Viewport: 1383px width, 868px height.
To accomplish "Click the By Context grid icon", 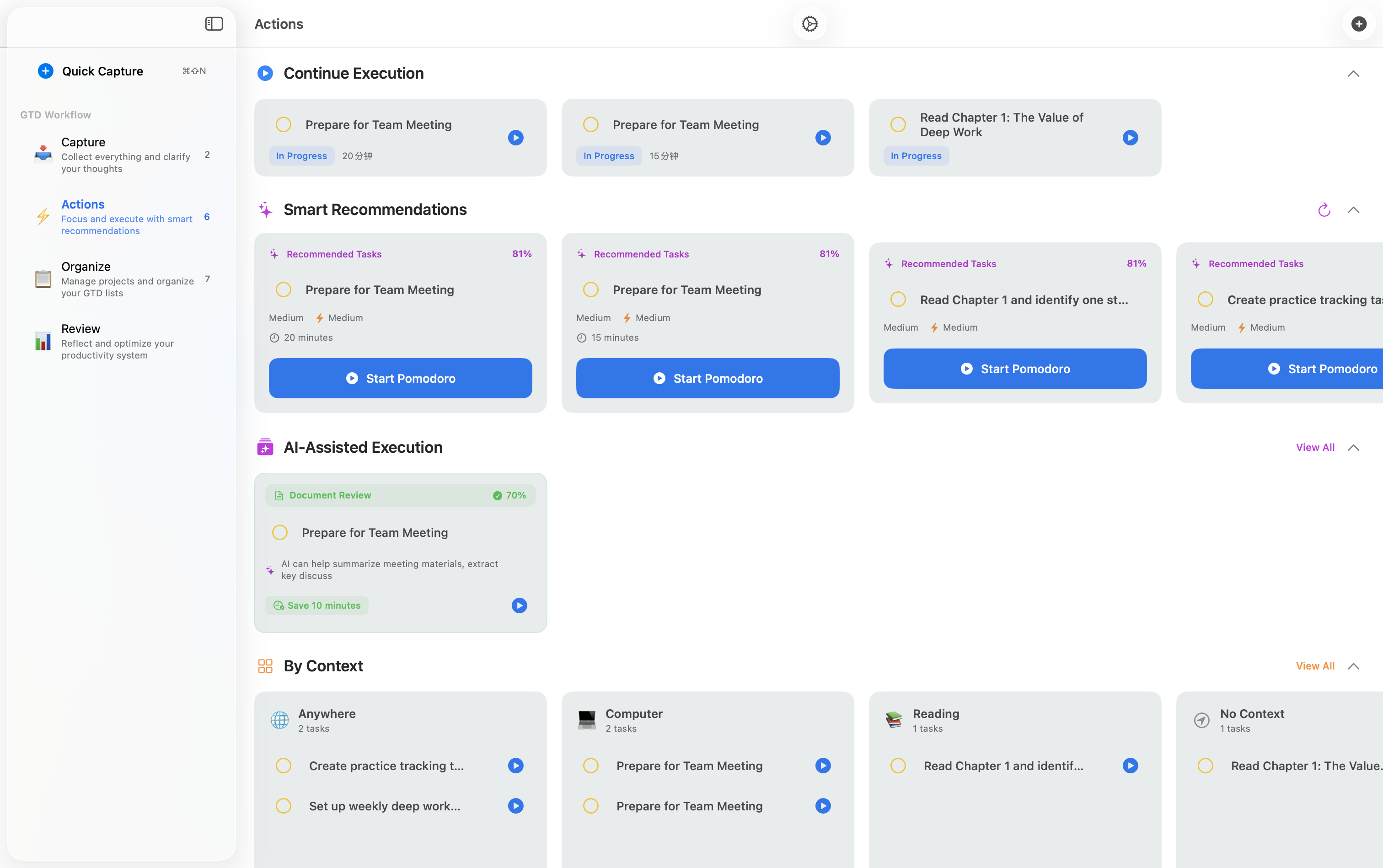I will [266, 666].
